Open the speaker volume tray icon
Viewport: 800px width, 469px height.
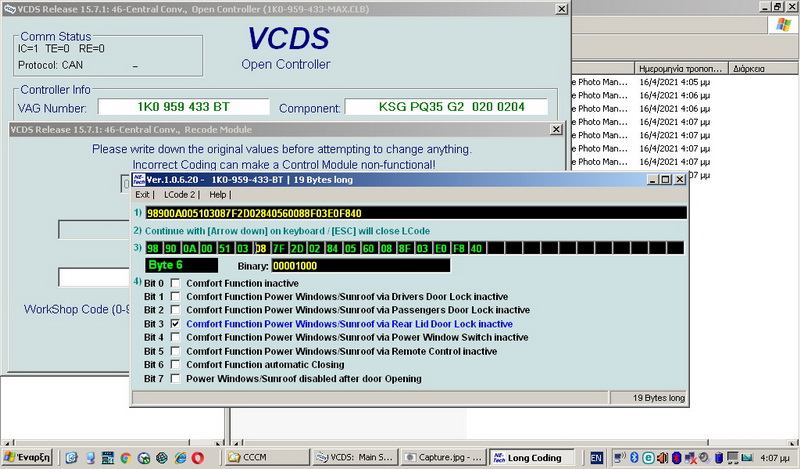point(662,457)
